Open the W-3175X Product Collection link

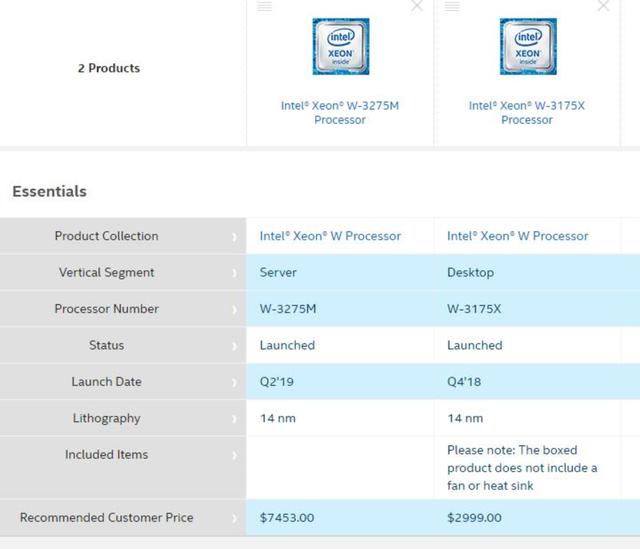coord(517,236)
